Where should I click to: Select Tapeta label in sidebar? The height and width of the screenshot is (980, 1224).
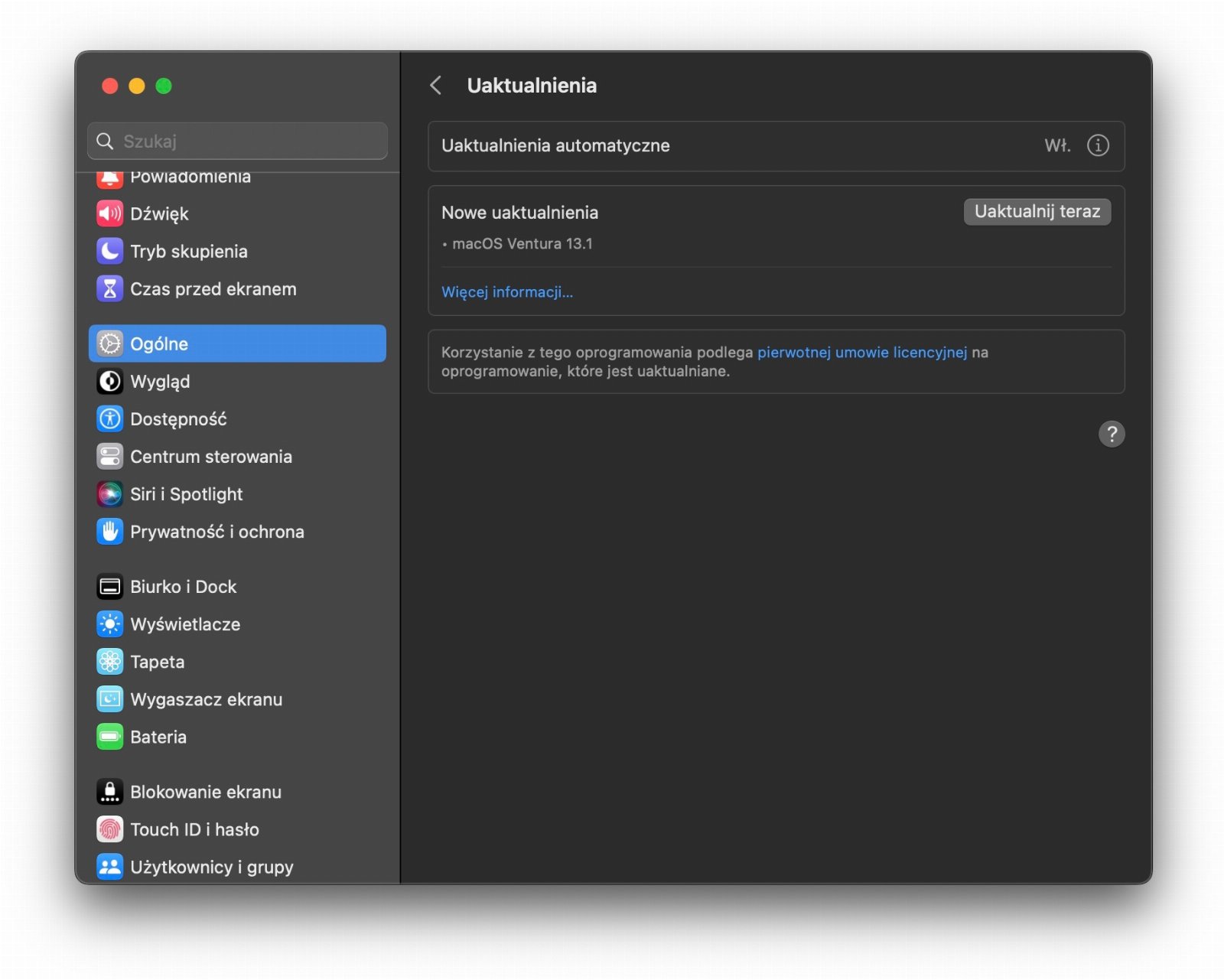point(158,663)
